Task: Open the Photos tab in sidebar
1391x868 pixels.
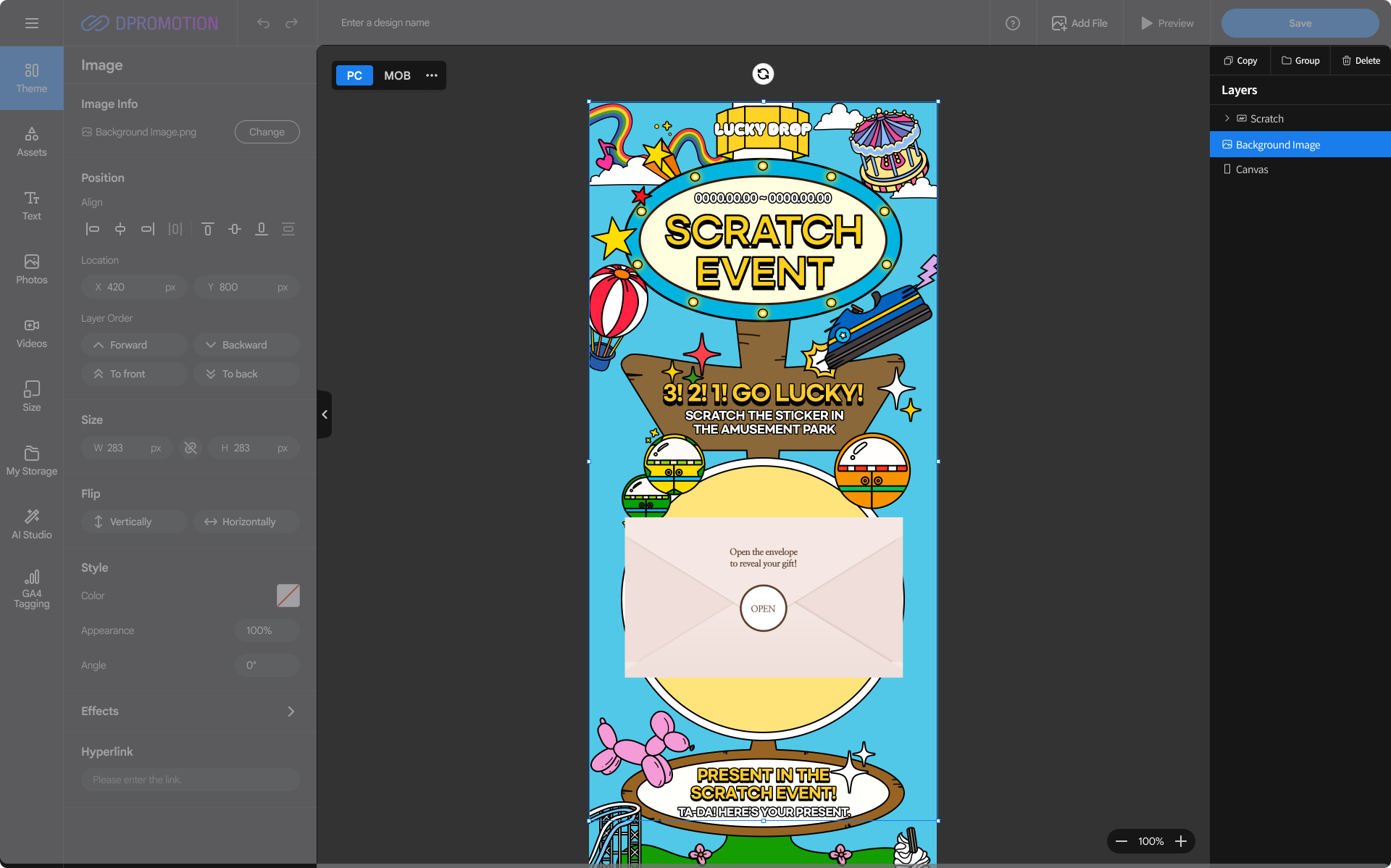Action: coord(32,269)
